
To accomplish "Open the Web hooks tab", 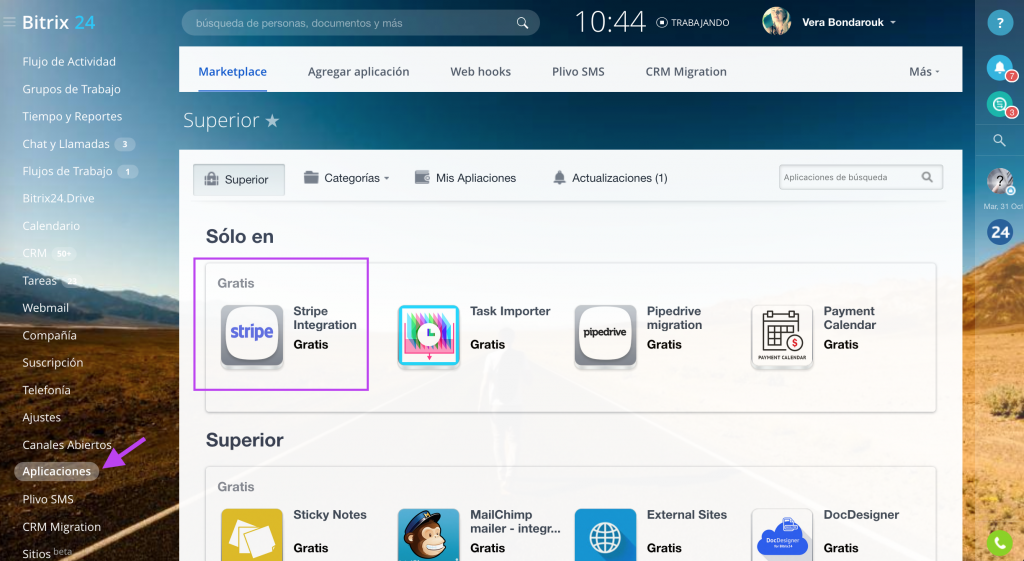I will (481, 72).
